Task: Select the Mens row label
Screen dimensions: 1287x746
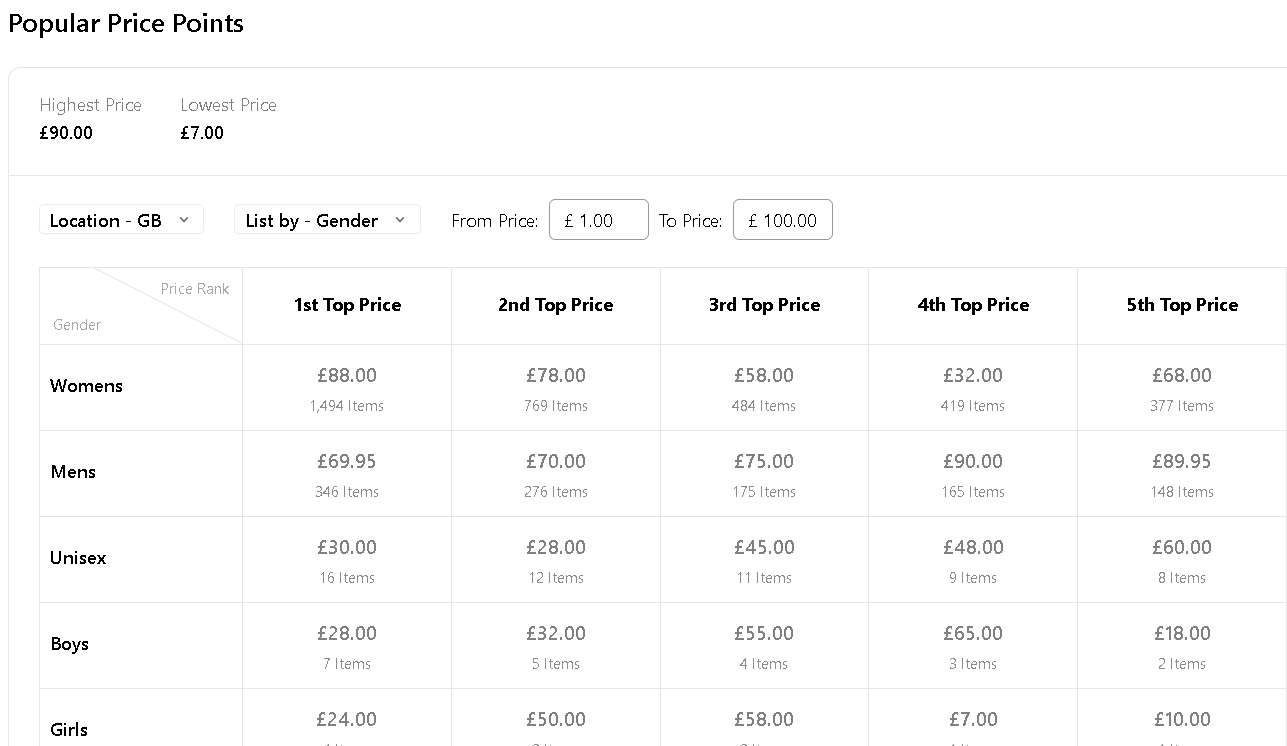Action: tap(73, 472)
